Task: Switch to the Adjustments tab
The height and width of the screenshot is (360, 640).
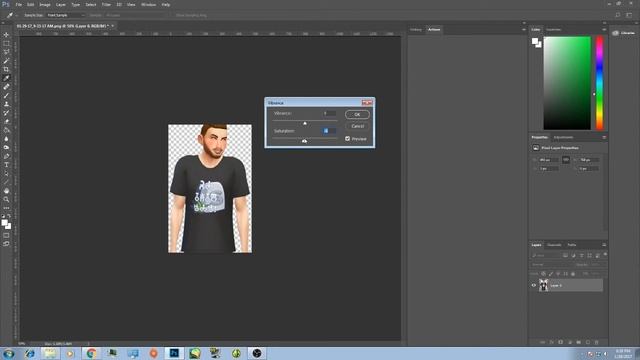Action: pyautogui.click(x=563, y=137)
